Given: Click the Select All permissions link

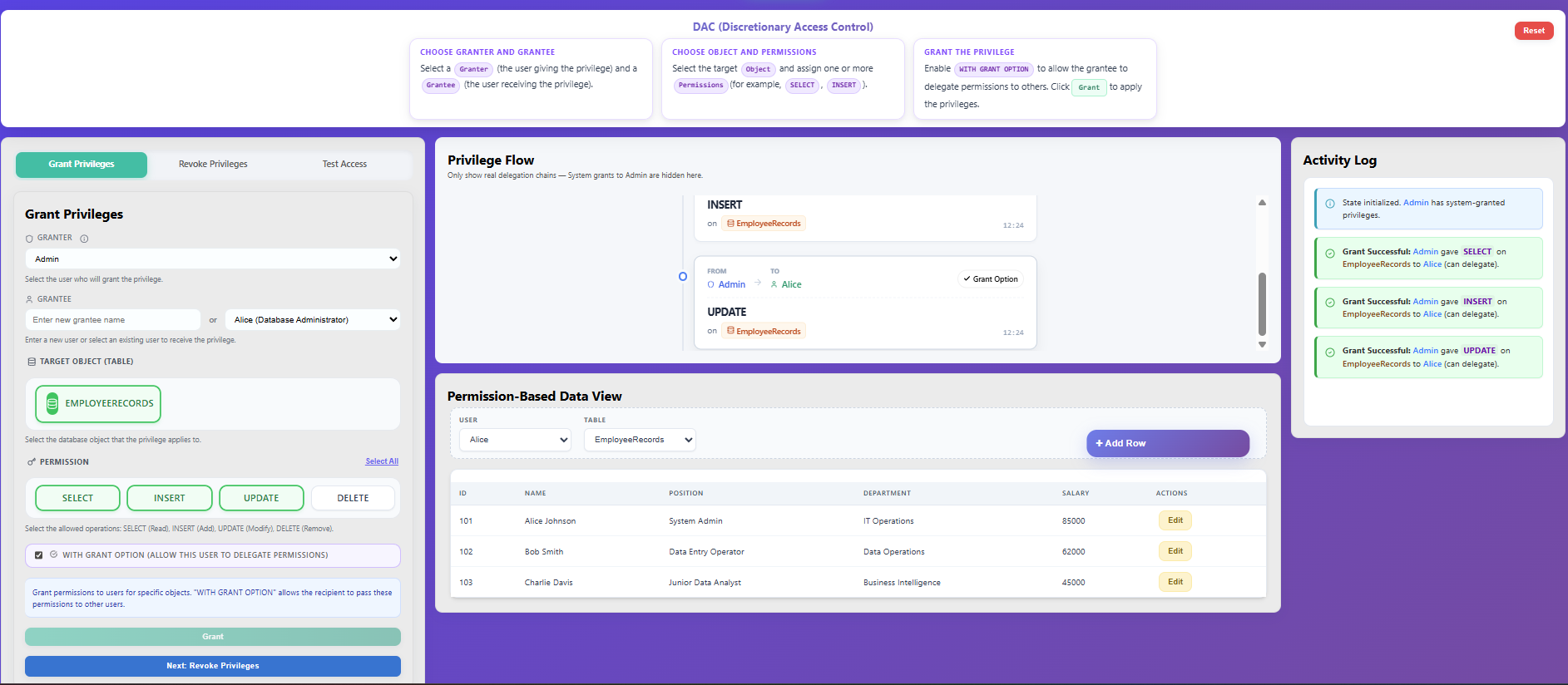Looking at the screenshot, I should (x=382, y=461).
